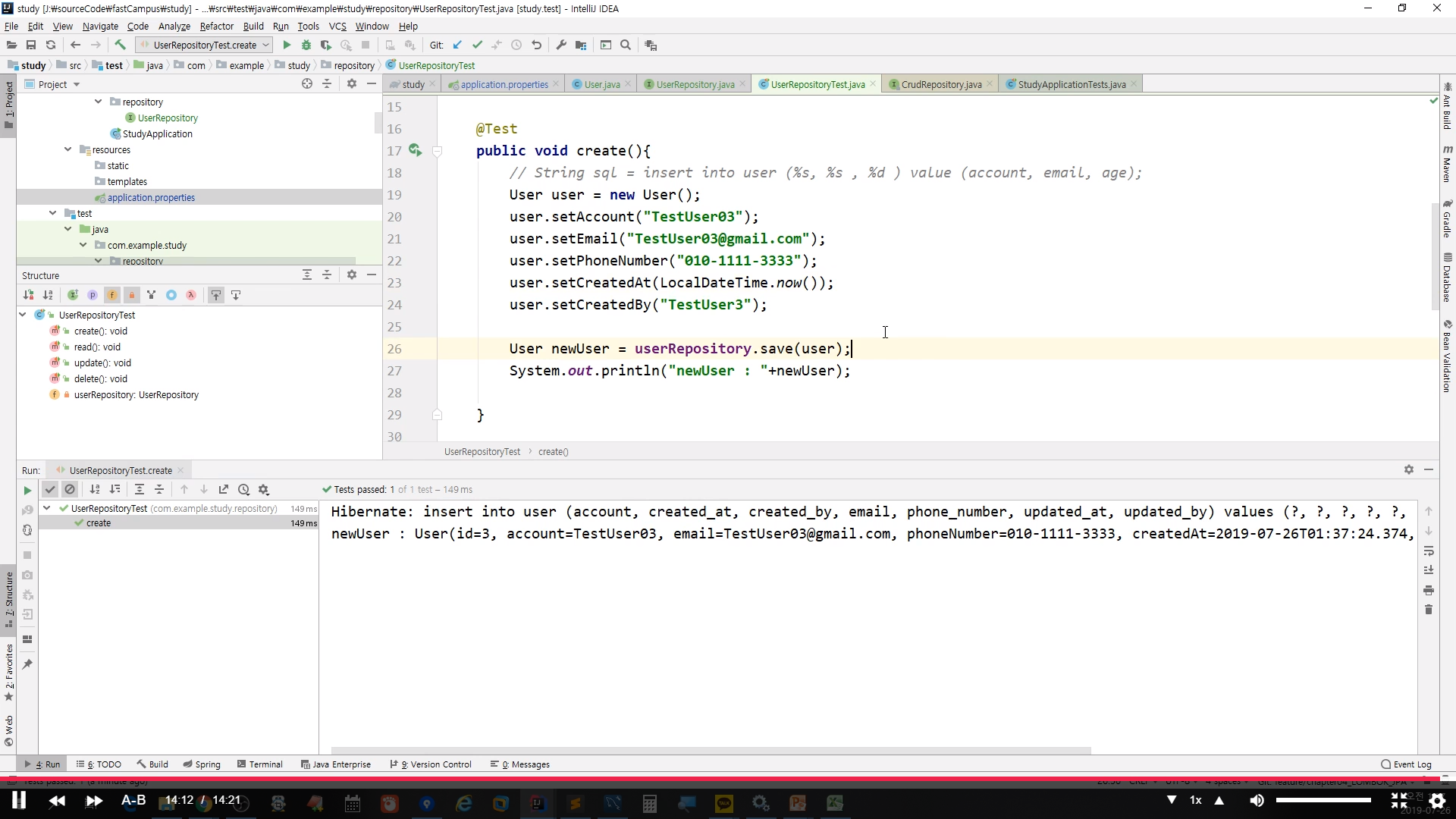This screenshot has height=819, width=1456.
Task: Collapse UserRepositoryTest node in test results
Action: (47, 508)
